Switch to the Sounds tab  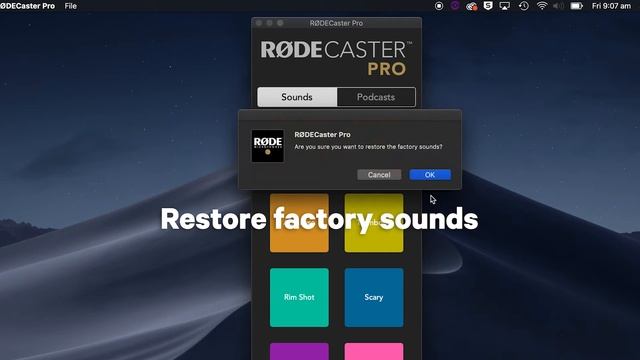pyautogui.click(x=297, y=97)
